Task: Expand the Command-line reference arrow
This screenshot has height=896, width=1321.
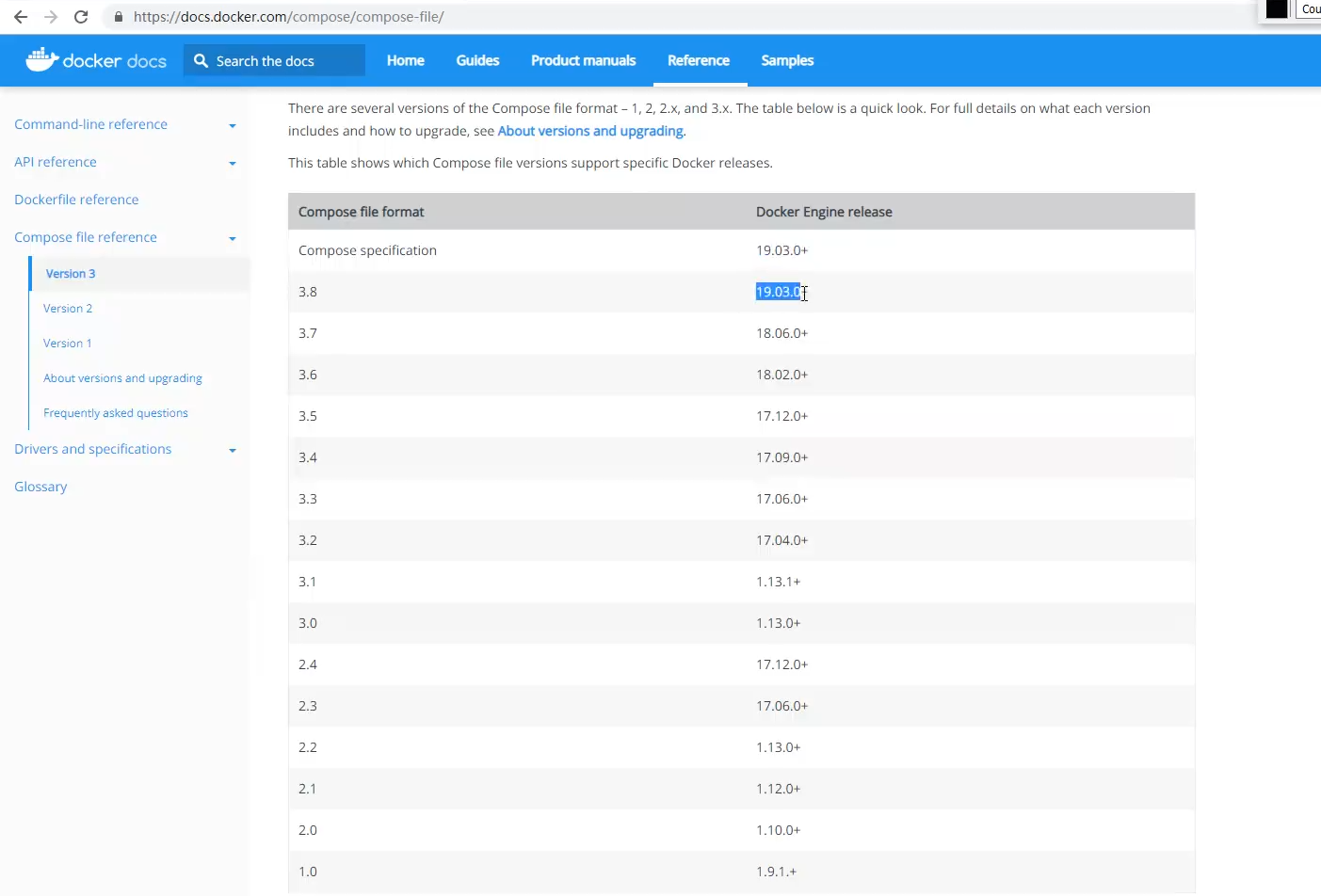Action: tap(233, 125)
